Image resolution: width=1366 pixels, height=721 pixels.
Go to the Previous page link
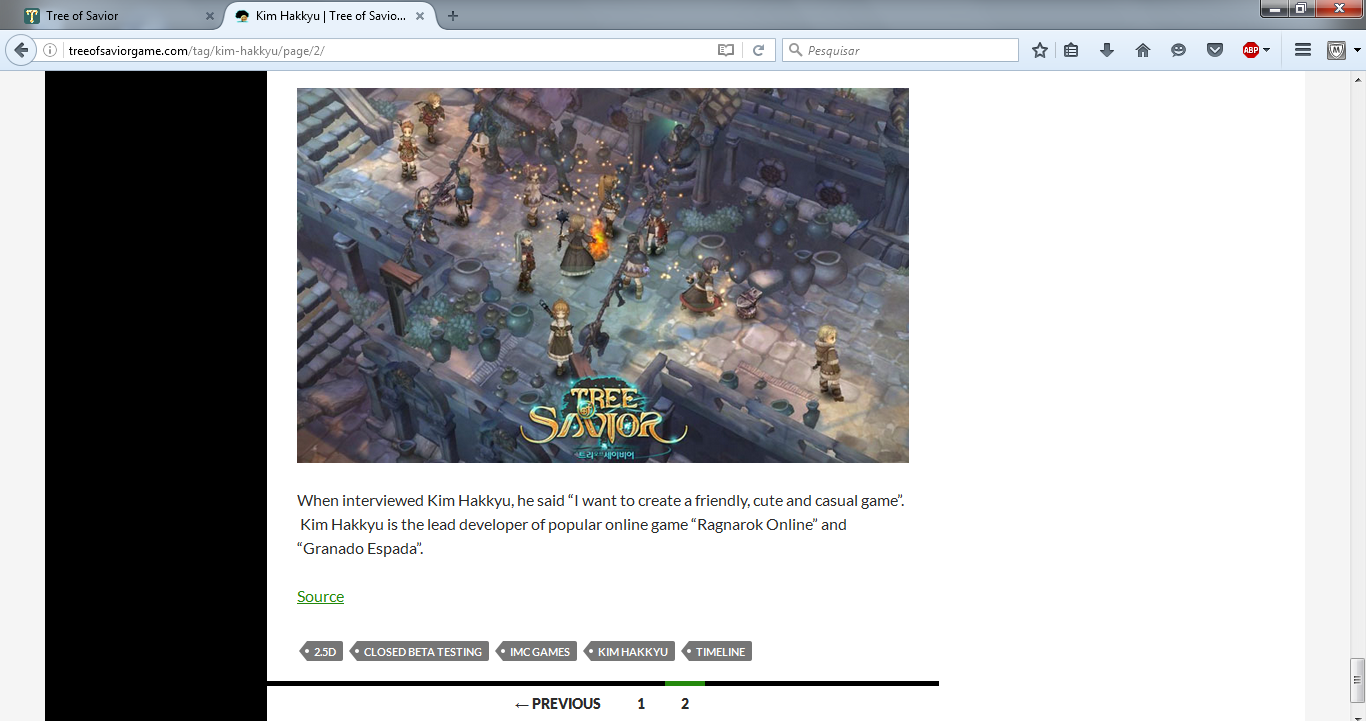(558, 704)
